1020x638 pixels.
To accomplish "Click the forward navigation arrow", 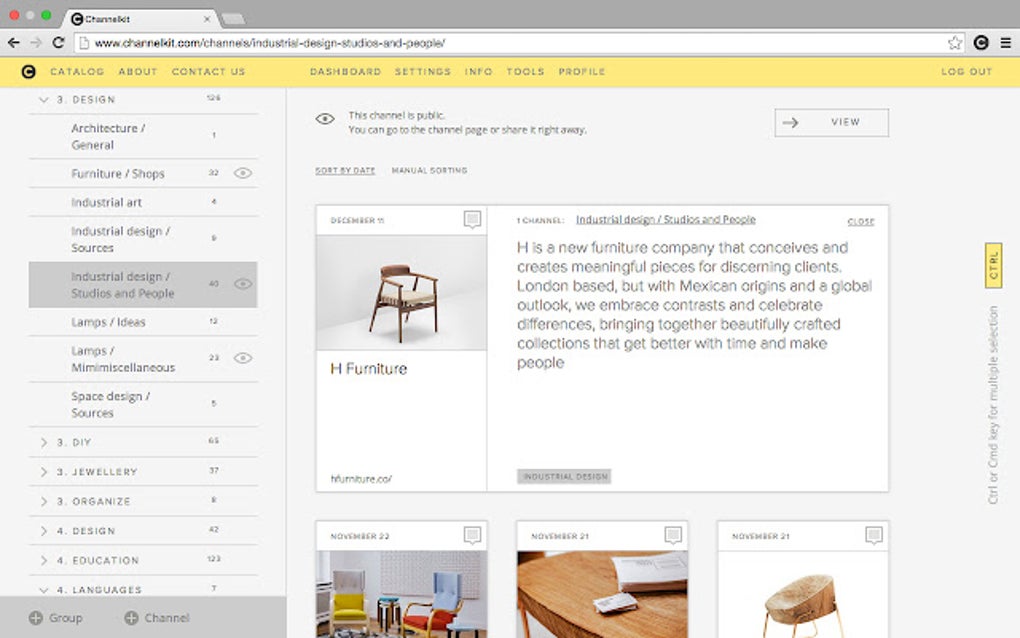I will pyautogui.click(x=36, y=43).
